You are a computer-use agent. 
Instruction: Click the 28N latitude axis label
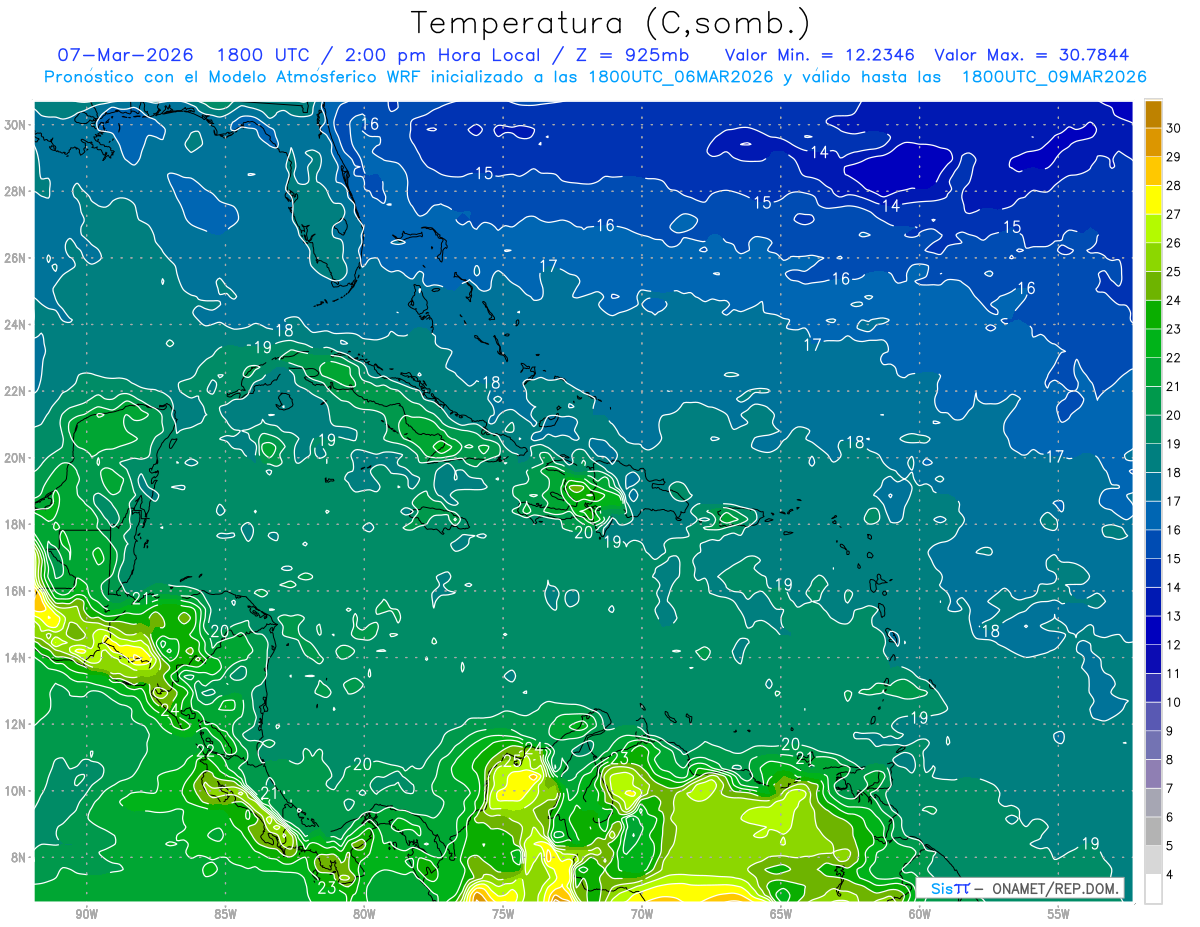[15, 191]
